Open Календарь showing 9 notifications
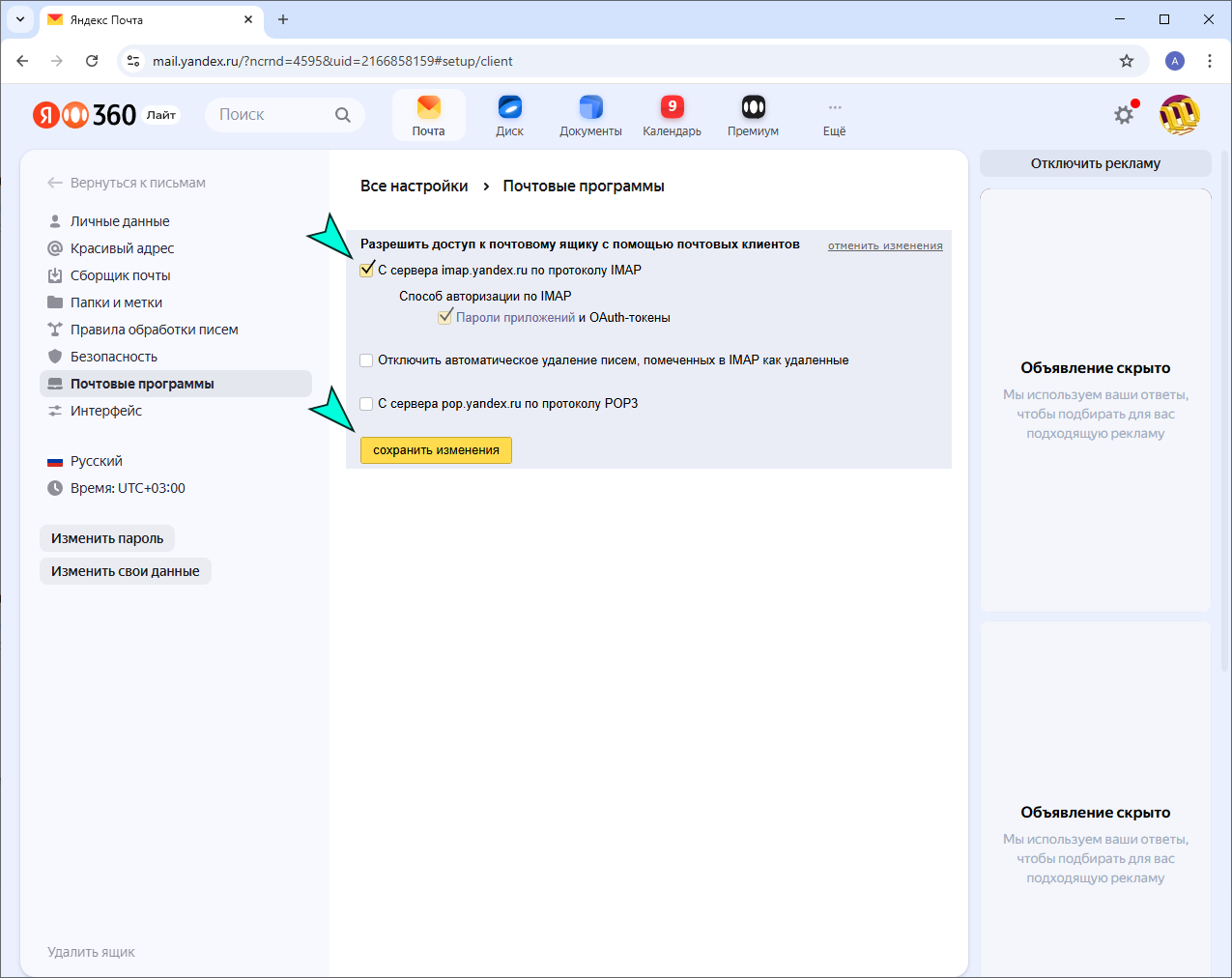 pyautogui.click(x=672, y=113)
